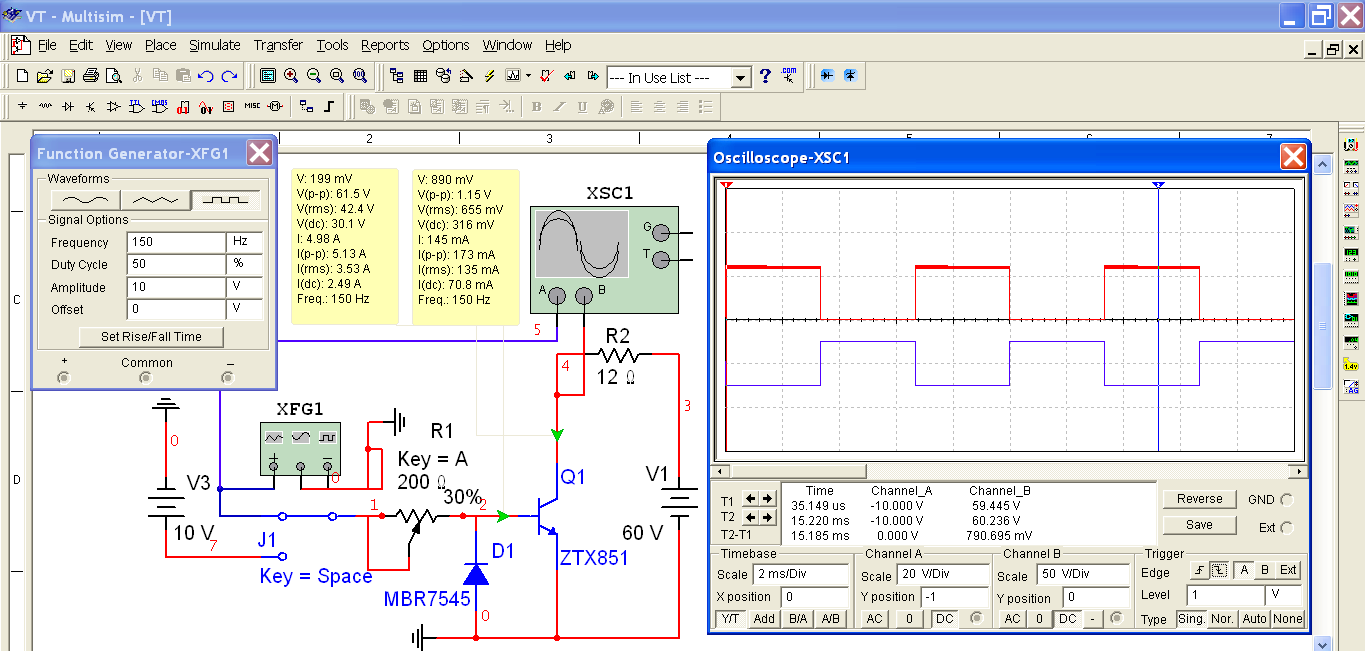Open the In Use List dropdown
The width and height of the screenshot is (1365, 651).
coord(740,77)
